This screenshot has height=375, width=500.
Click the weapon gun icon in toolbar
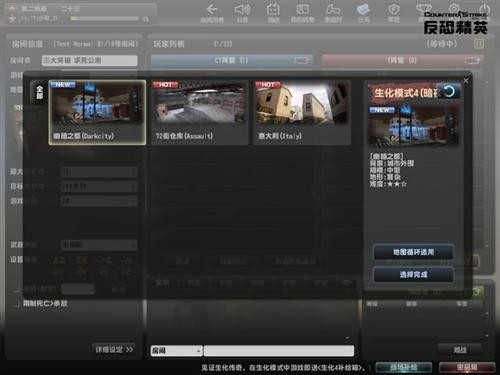click(333, 10)
